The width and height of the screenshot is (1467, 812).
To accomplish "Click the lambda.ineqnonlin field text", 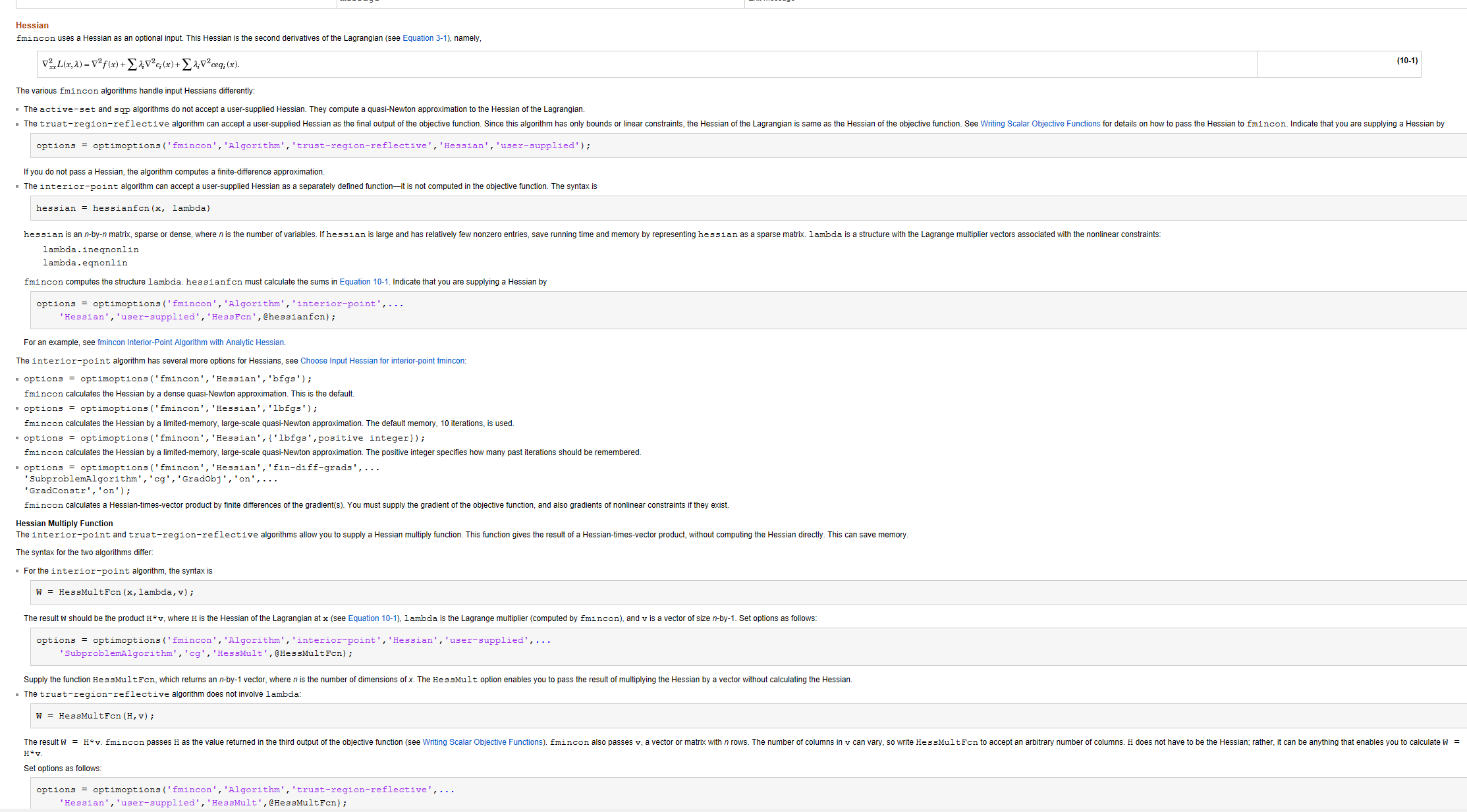I will point(91,250).
